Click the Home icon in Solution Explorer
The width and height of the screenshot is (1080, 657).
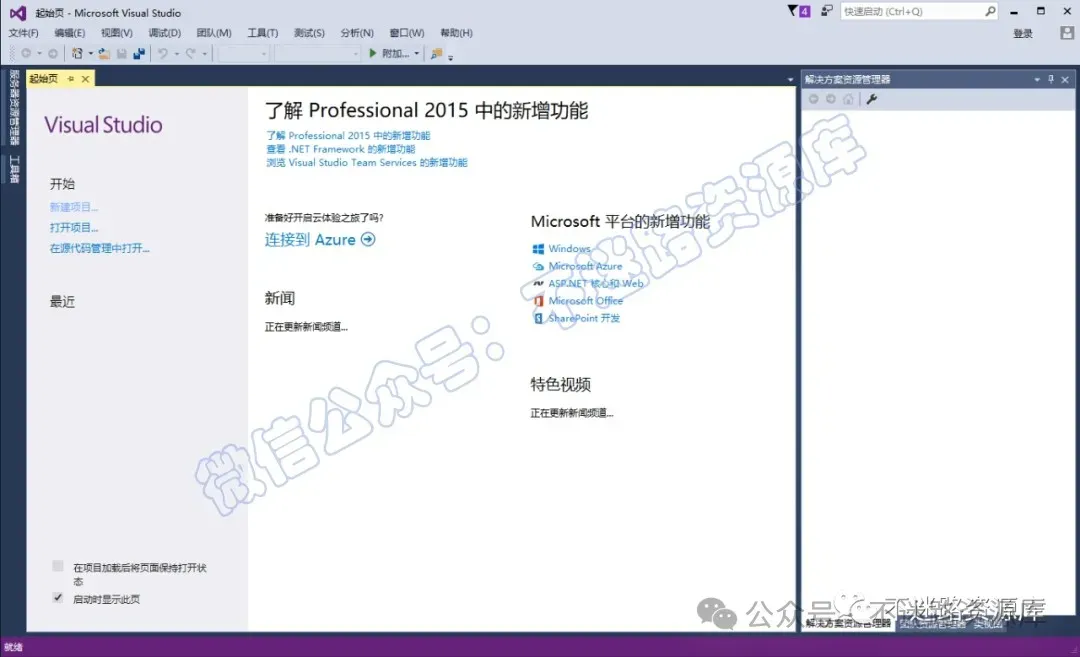click(x=848, y=99)
